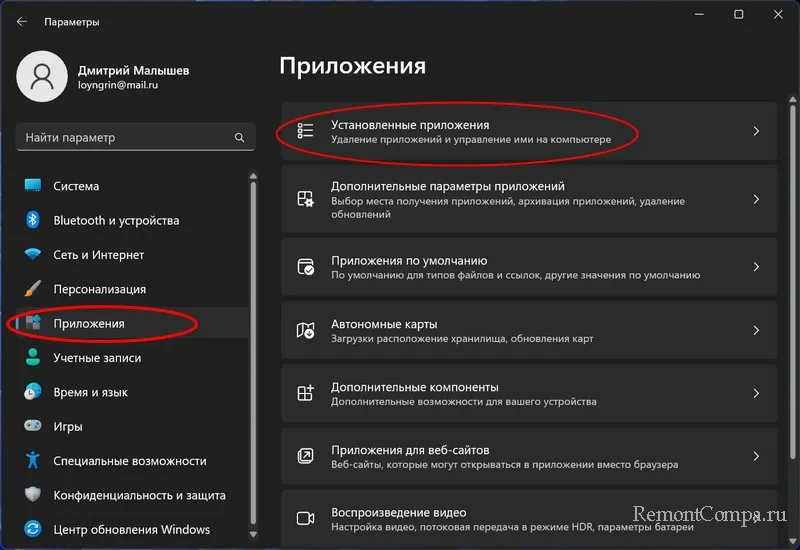Click the icon of Дополнительные параметры приложений
Screen dimensions: 800x550
pos(305,199)
